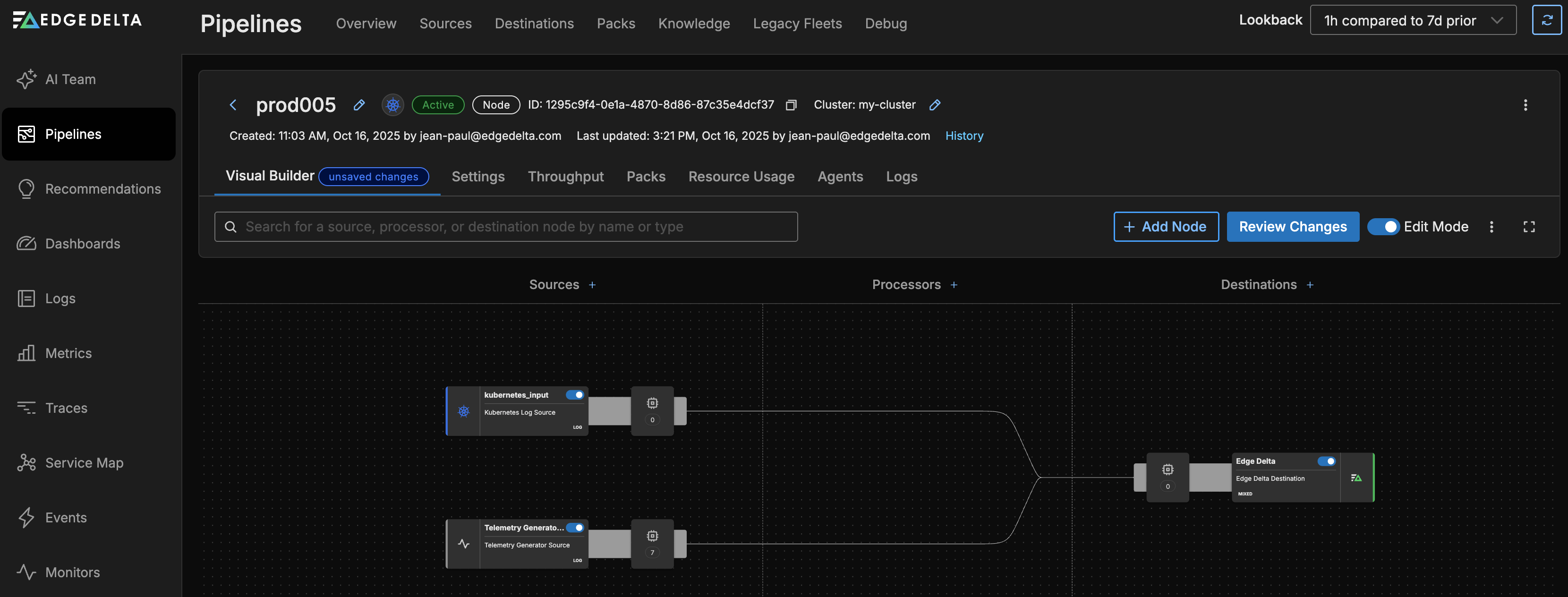The width and height of the screenshot is (1568, 597).
Task: Expand Sources column with plus sign
Action: tap(592, 285)
